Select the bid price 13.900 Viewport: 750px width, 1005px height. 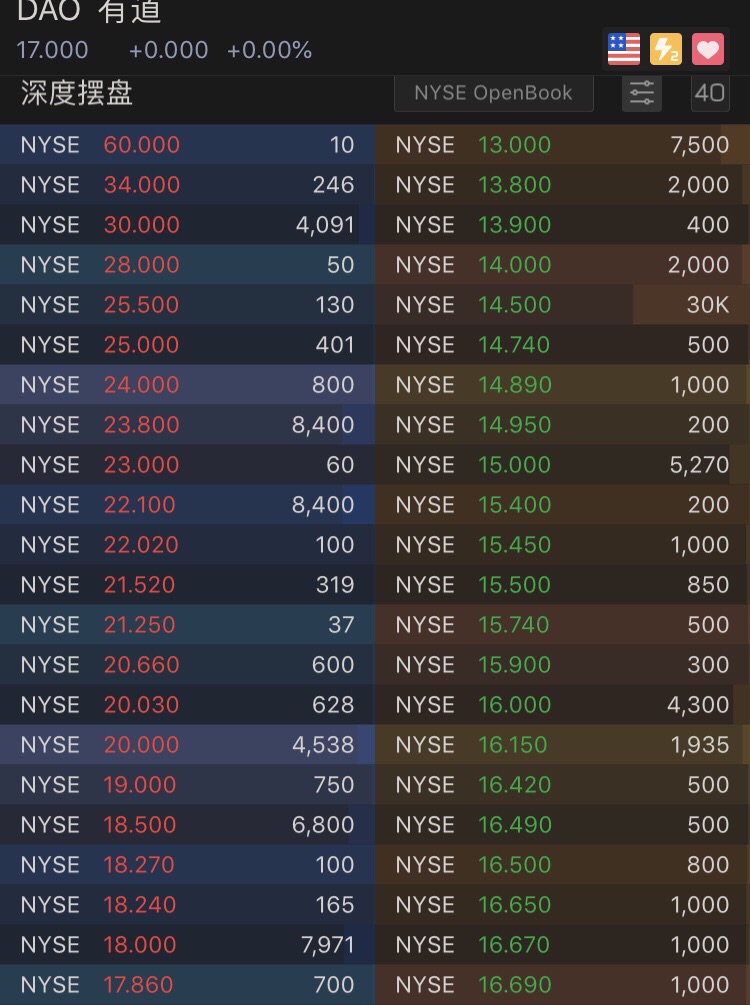(x=515, y=225)
